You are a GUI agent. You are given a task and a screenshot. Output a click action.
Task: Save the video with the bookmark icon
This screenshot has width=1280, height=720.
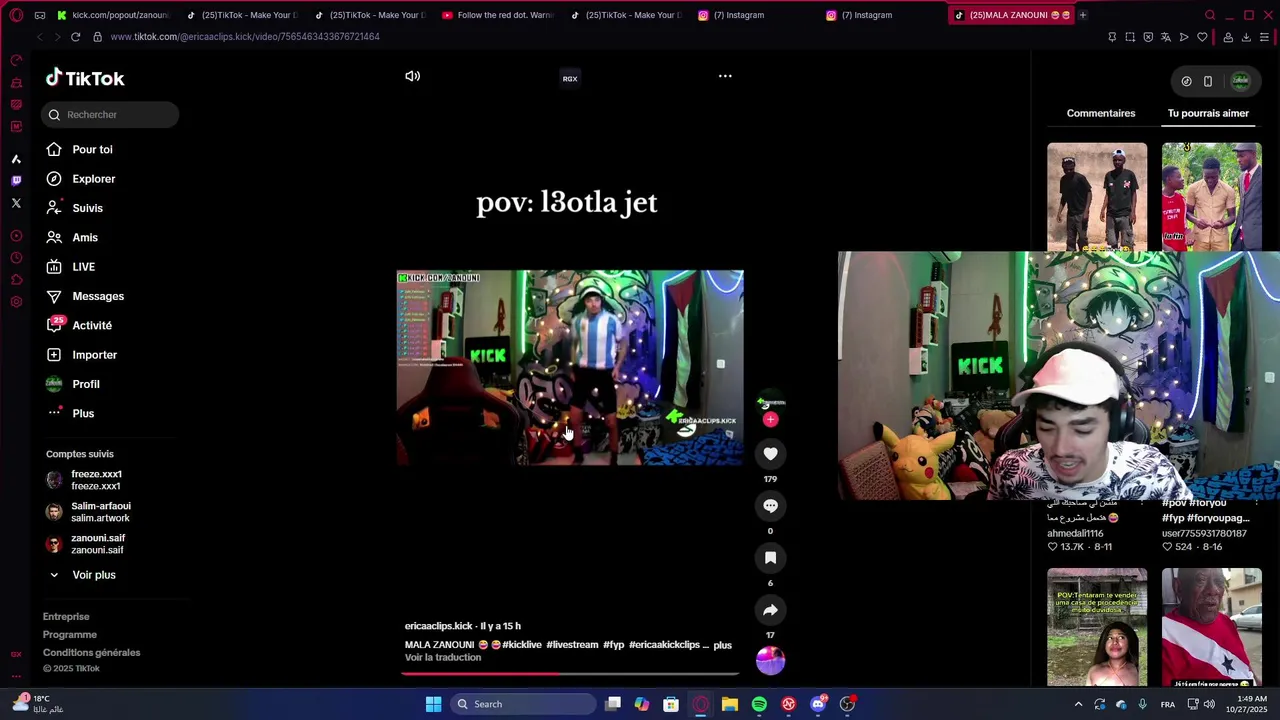[x=770, y=558]
